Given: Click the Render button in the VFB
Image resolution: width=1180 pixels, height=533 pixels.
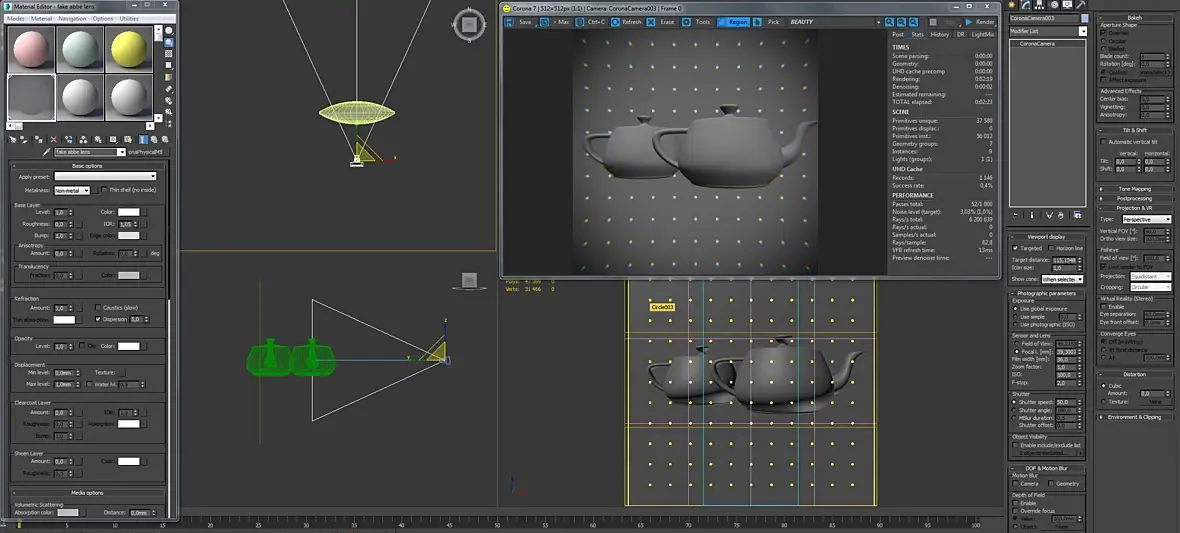Looking at the screenshot, I should 980,22.
